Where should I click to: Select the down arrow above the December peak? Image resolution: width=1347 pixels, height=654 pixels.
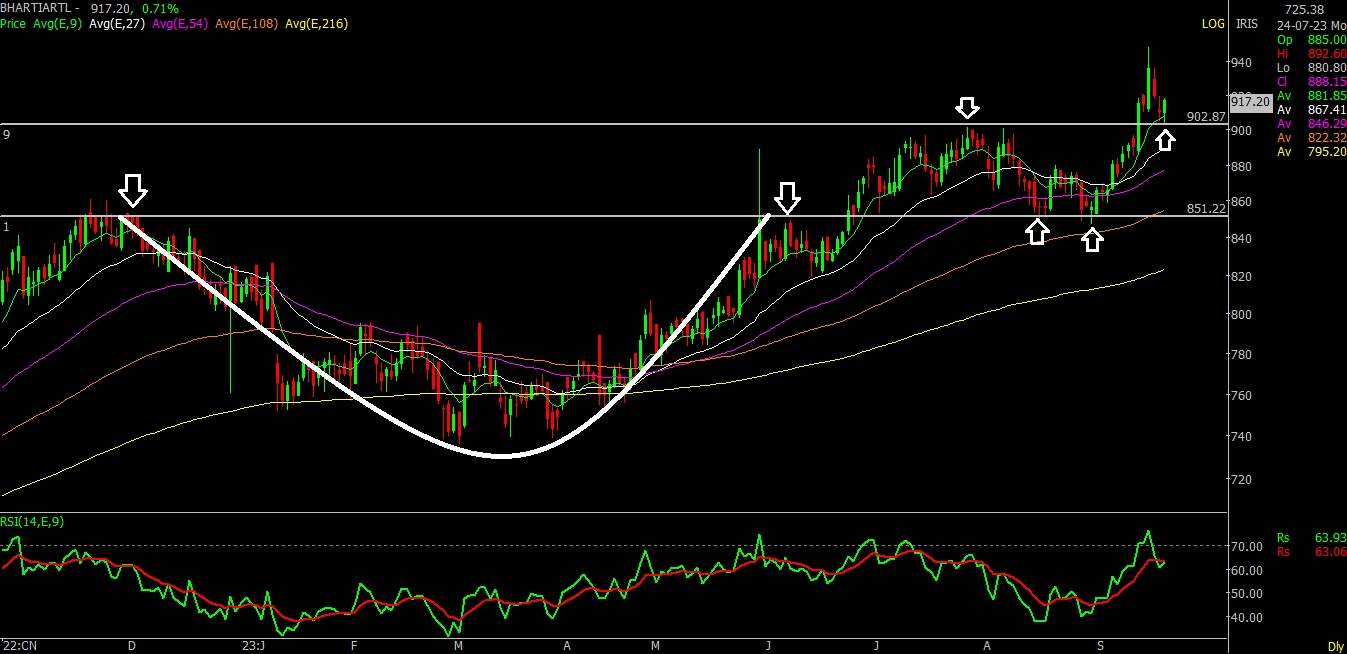(x=133, y=188)
